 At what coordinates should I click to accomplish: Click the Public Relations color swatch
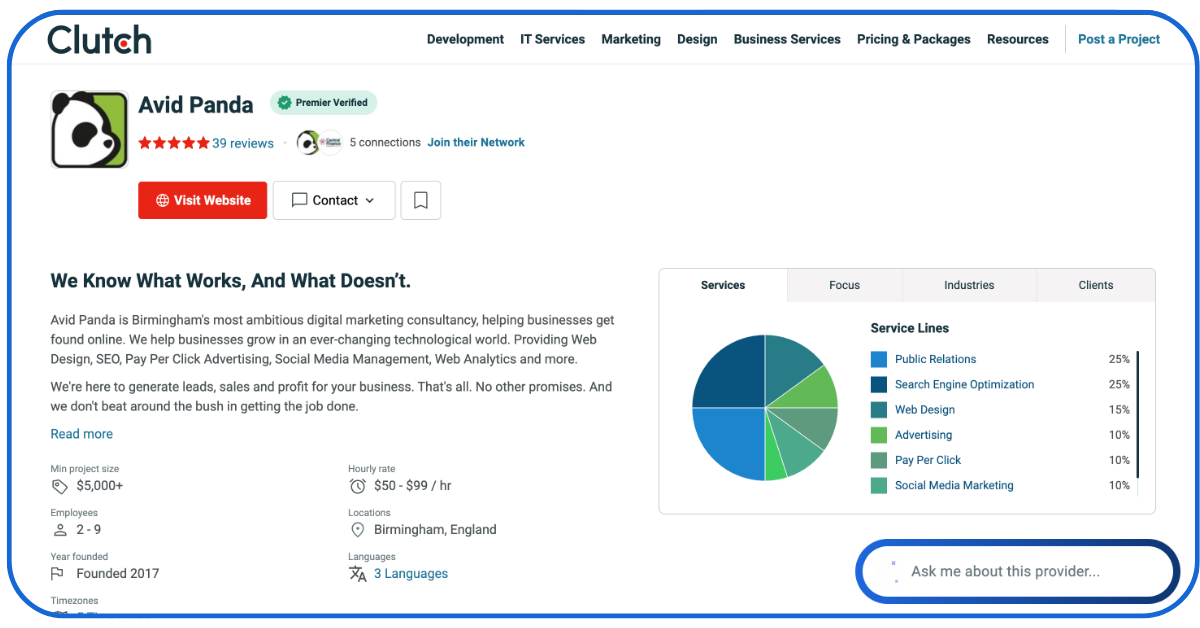(x=879, y=359)
